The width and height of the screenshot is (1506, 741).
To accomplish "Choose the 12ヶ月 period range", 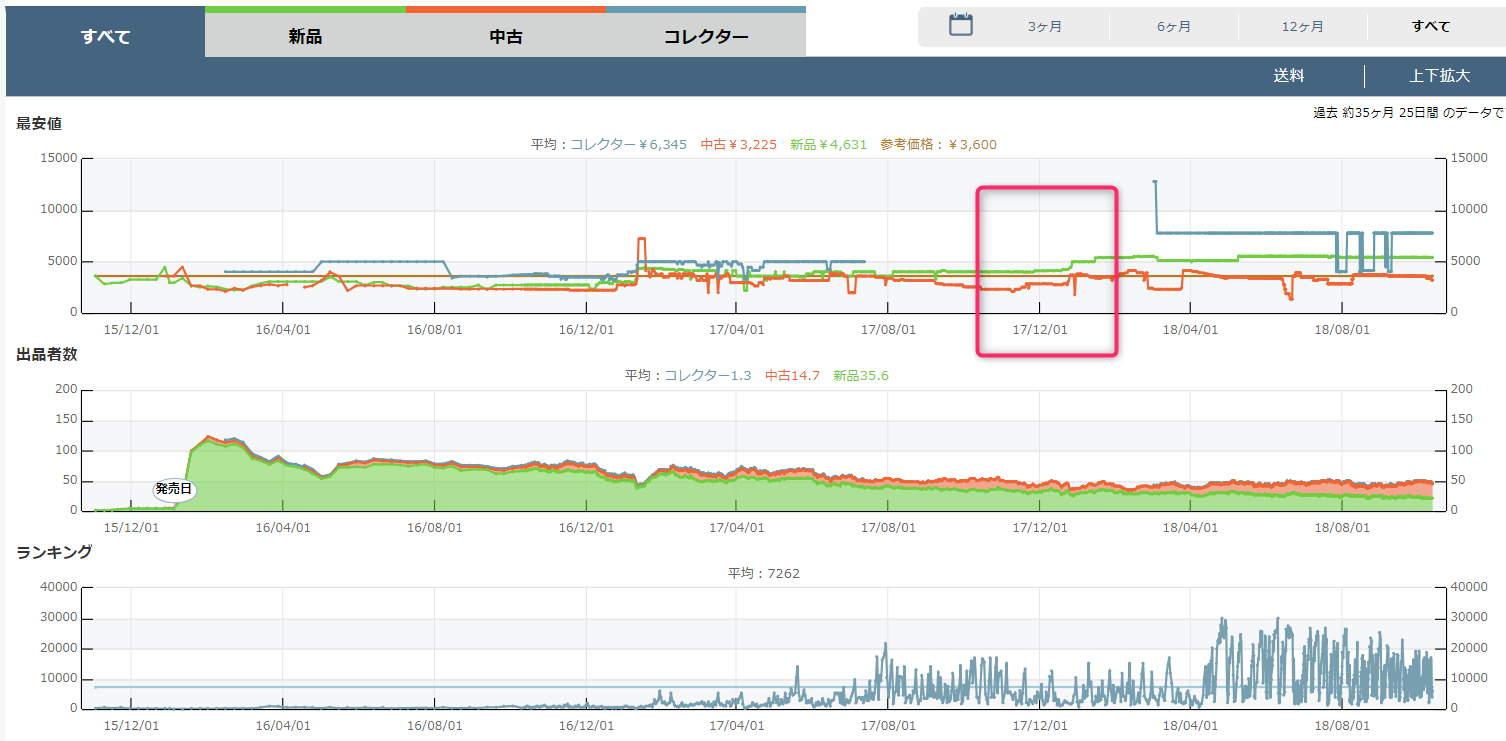I will pyautogui.click(x=1302, y=27).
